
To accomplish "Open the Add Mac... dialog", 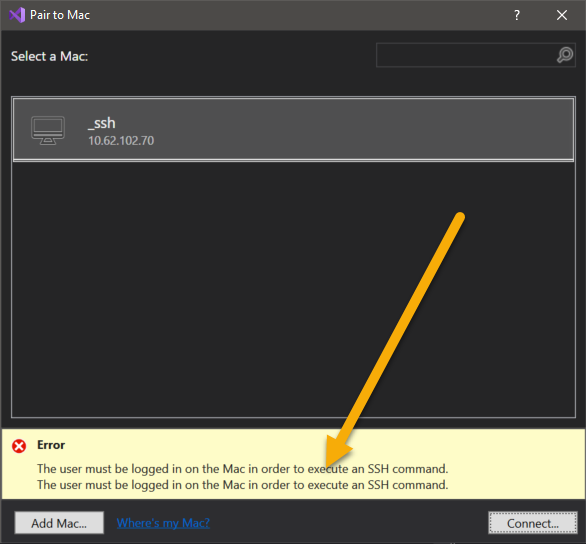I will click(59, 523).
